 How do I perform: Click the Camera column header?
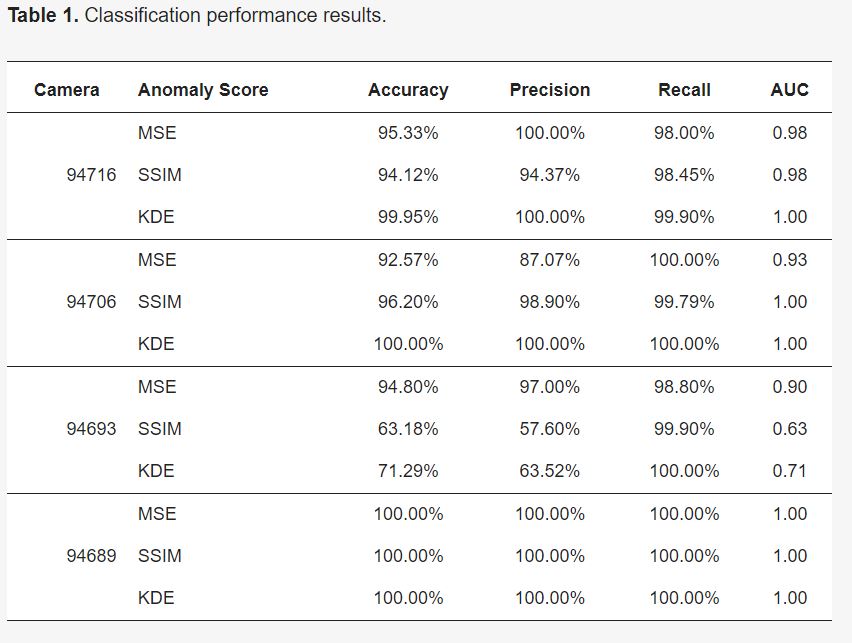click(67, 90)
